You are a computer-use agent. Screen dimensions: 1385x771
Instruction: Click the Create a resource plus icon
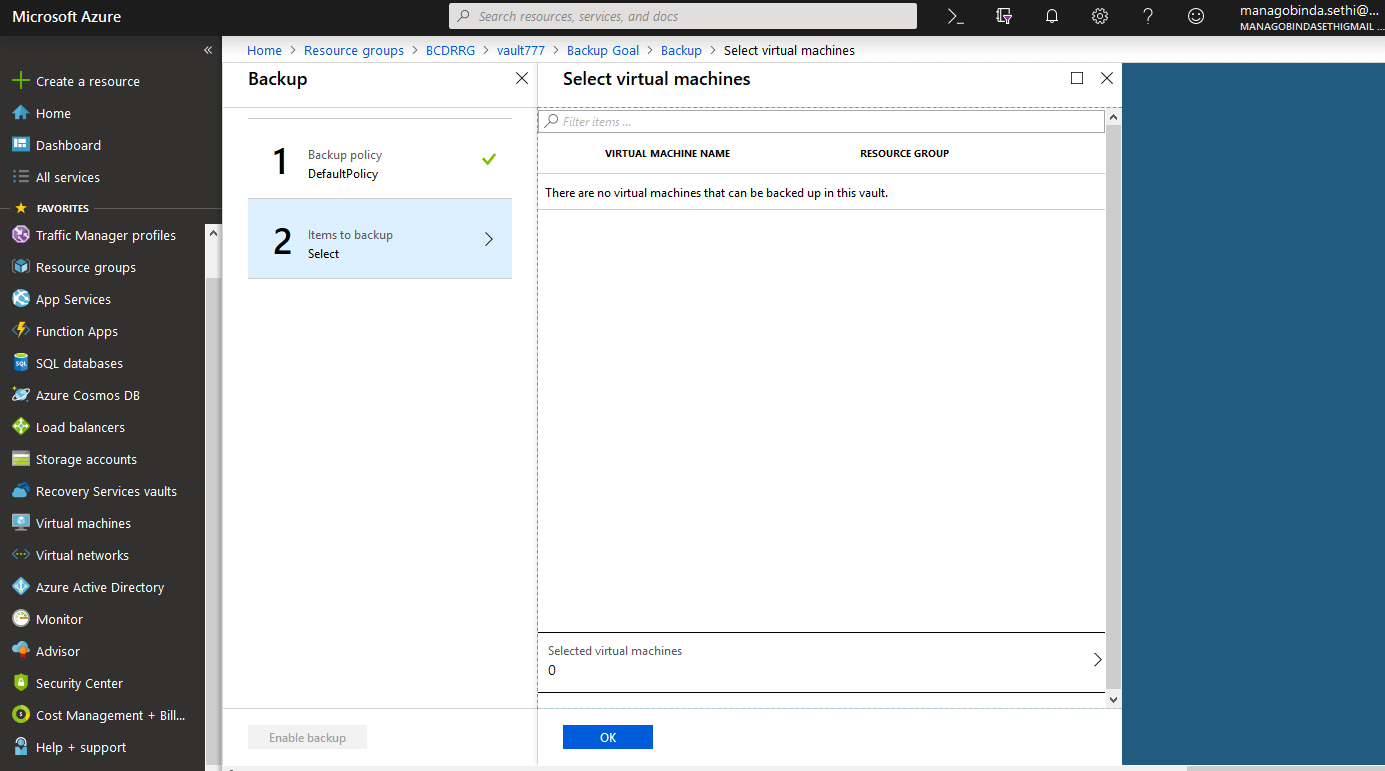(20, 81)
